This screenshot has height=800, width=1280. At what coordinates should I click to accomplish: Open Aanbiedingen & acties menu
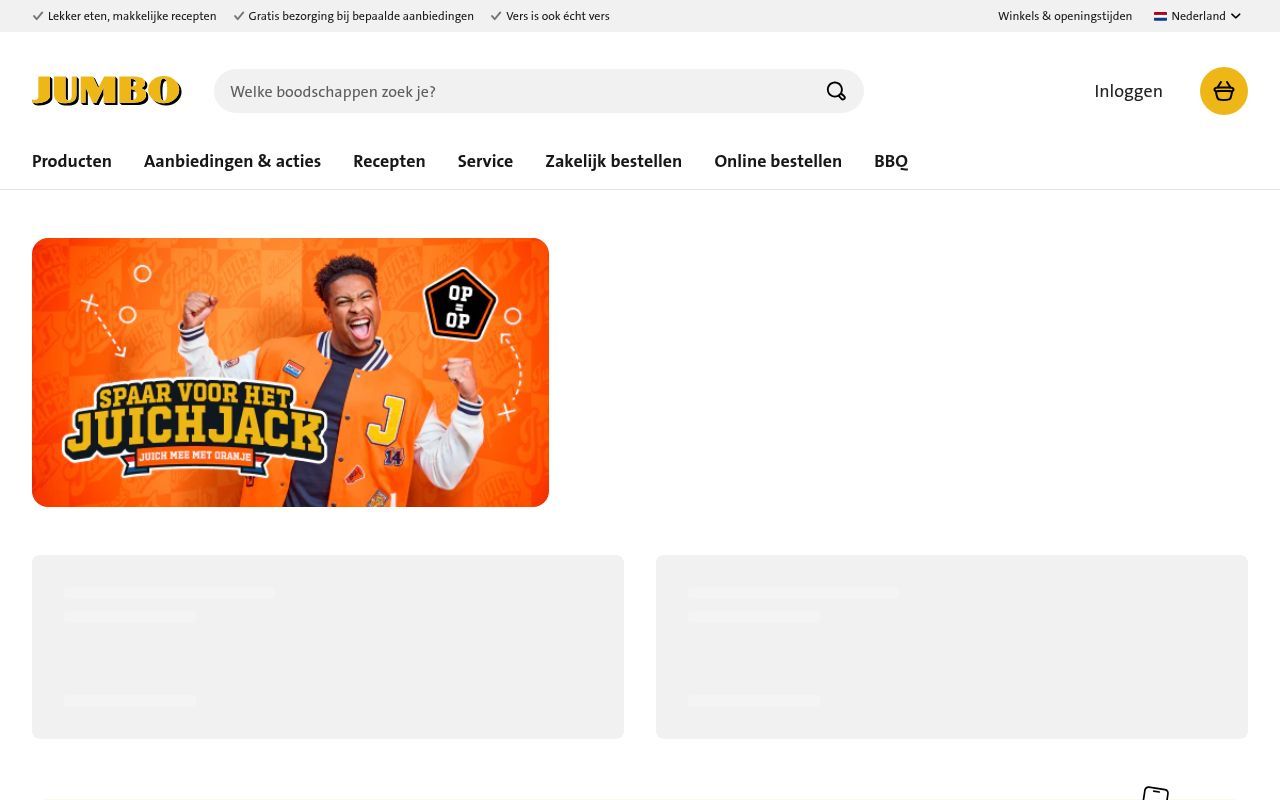[x=232, y=161]
